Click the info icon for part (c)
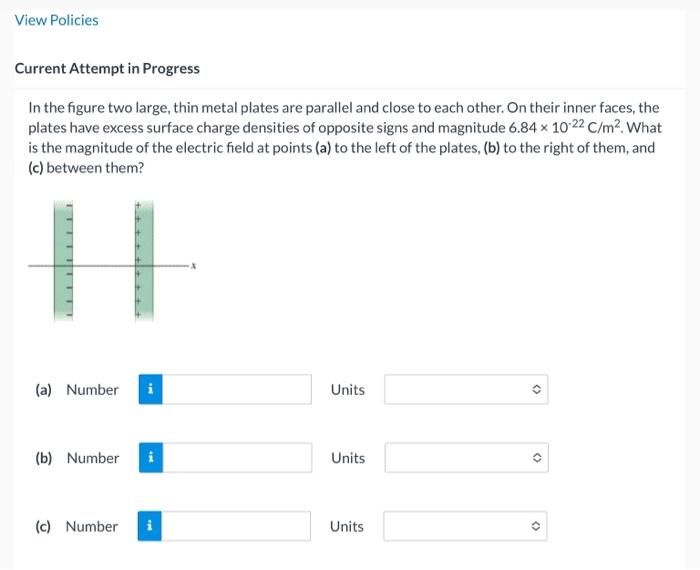Screen dimensions: 700x570 pyautogui.click(x=150, y=526)
